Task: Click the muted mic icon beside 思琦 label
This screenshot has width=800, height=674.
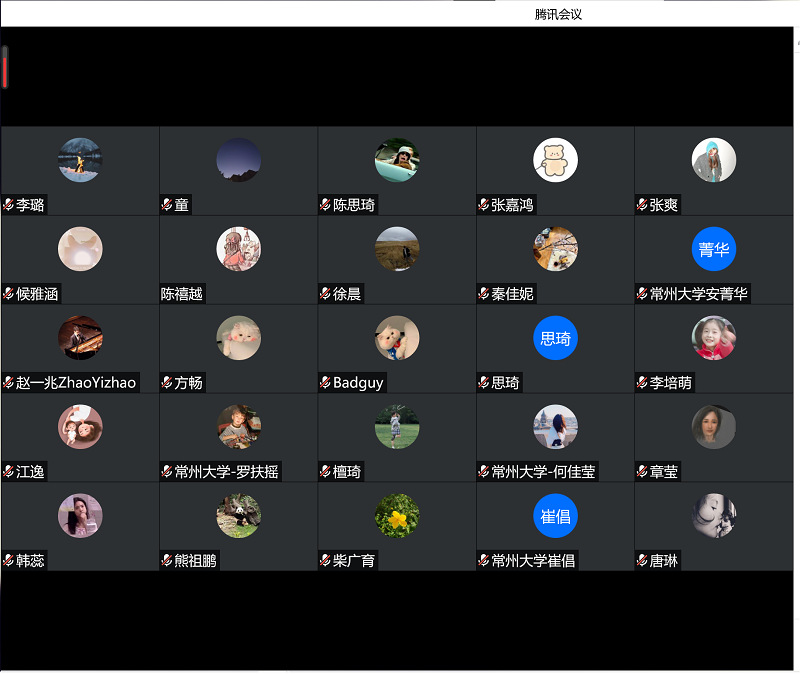Action: coord(484,383)
